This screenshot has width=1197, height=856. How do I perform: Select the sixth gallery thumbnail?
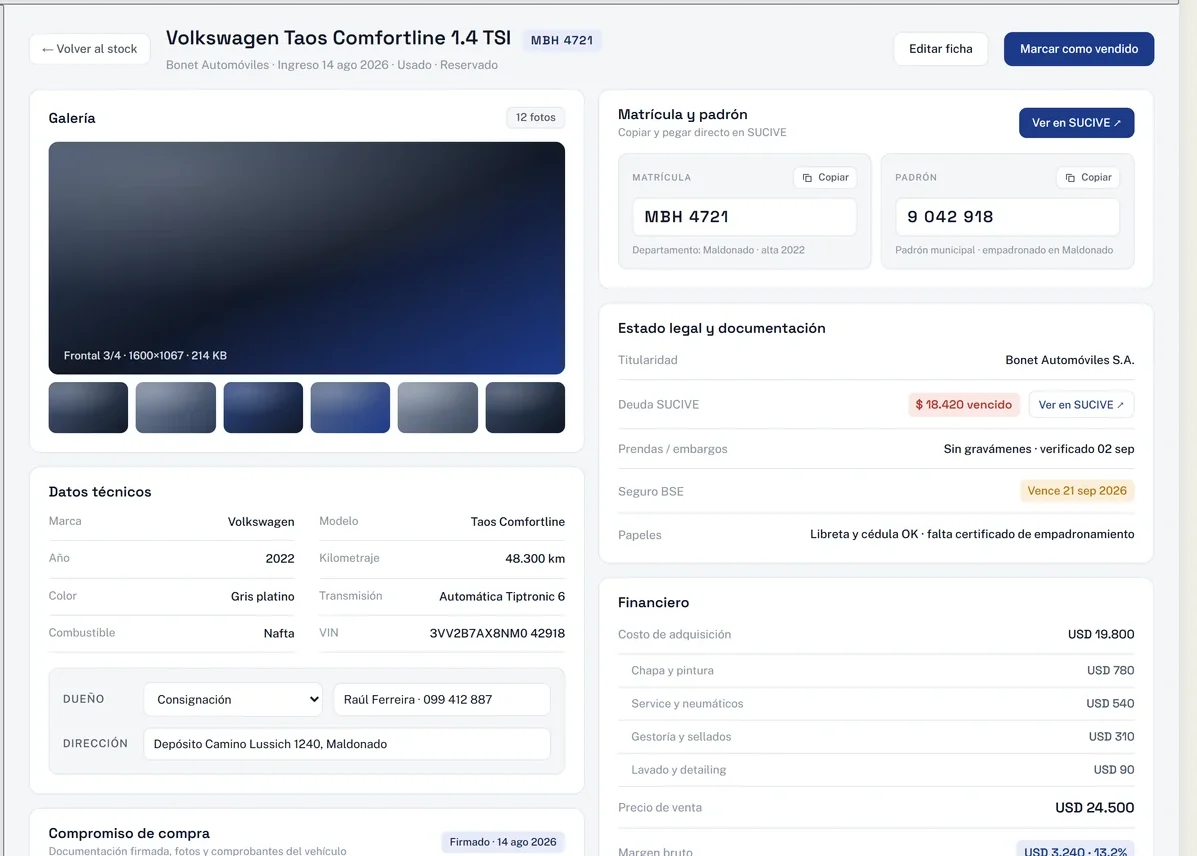pos(525,408)
